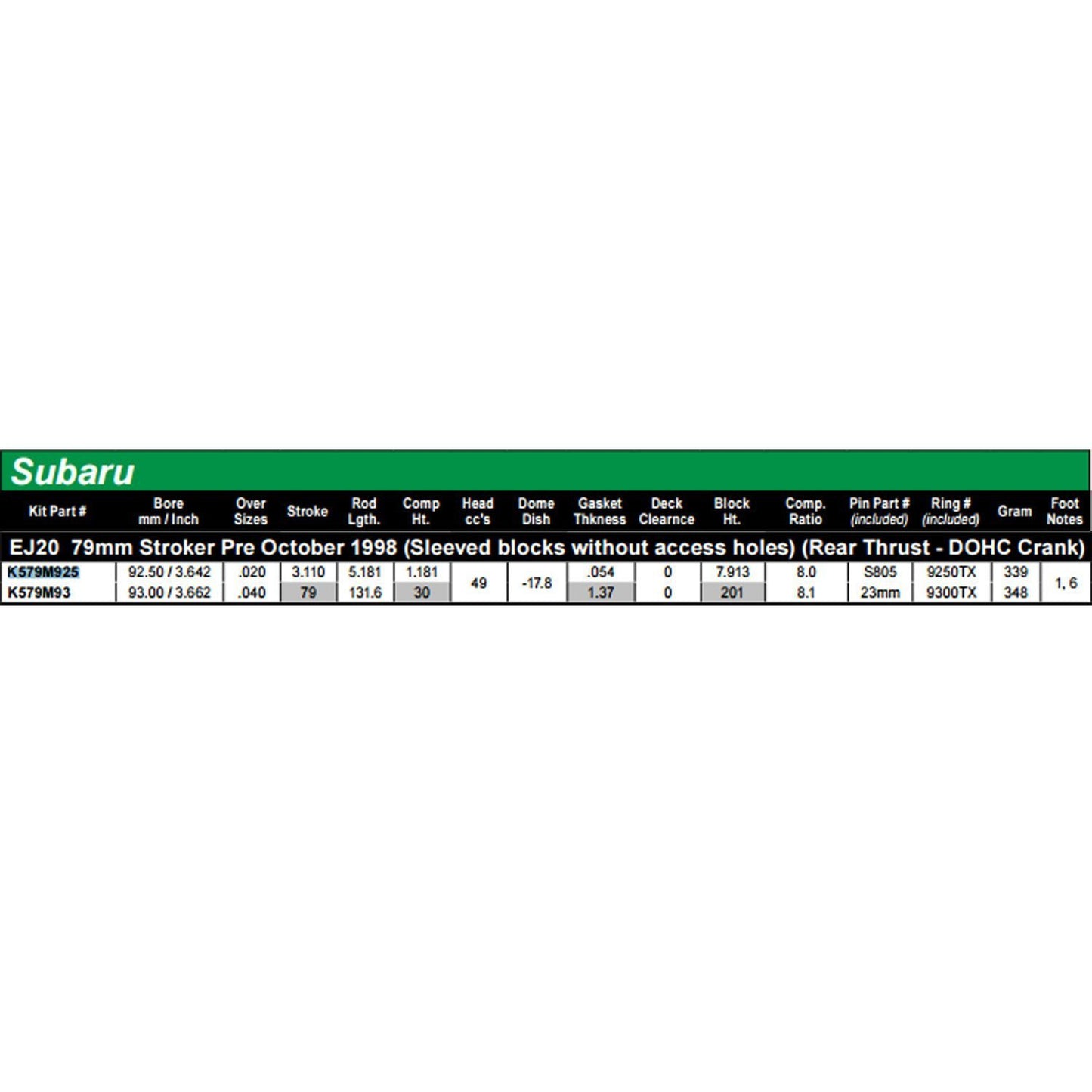The height and width of the screenshot is (1092, 1092).
Task: Click the Gasket Thkness column header
Action: [600, 512]
